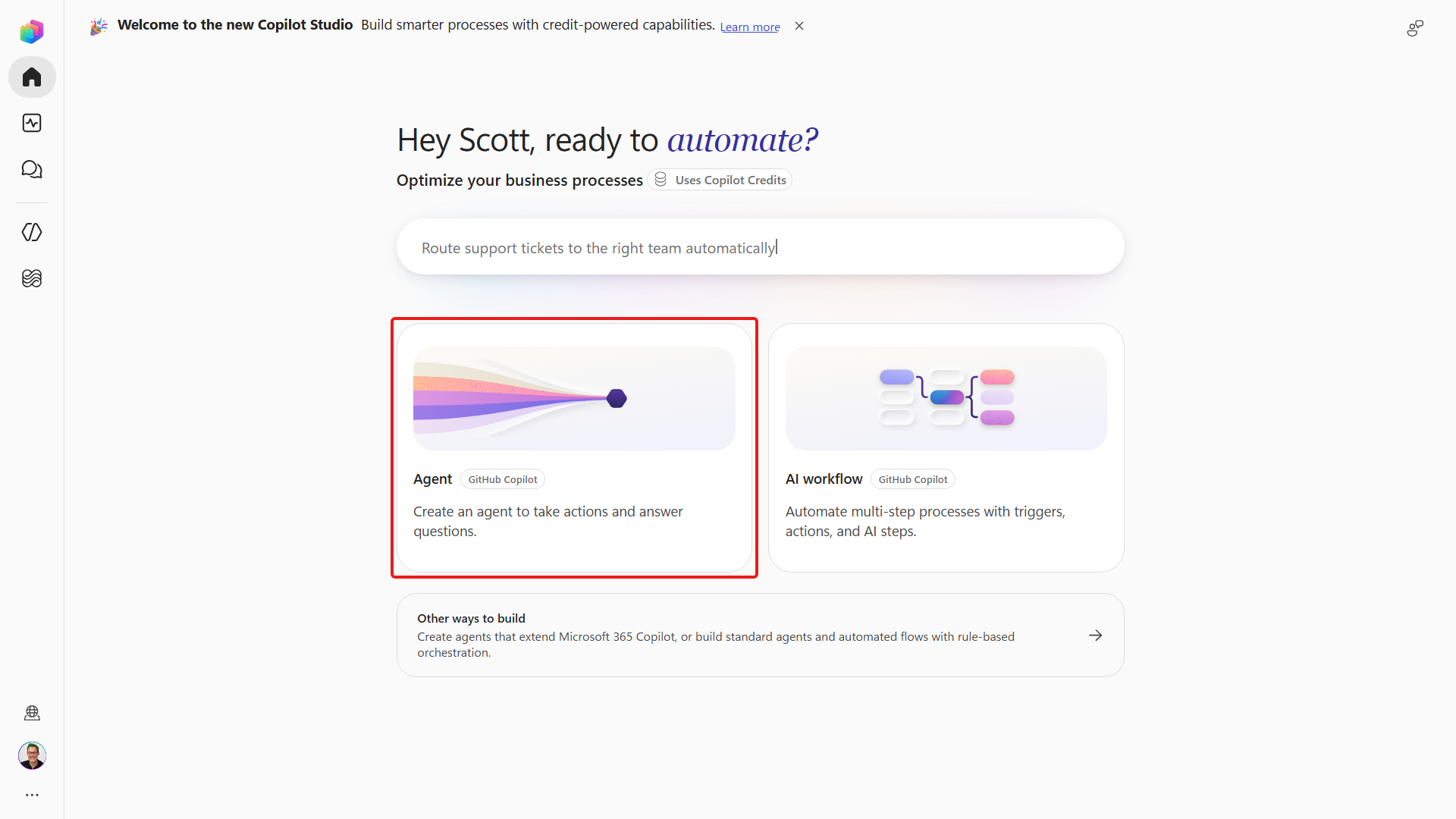Click the Copilot Studio logo icon
The height and width of the screenshot is (819, 1456).
click(x=32, y=32)
